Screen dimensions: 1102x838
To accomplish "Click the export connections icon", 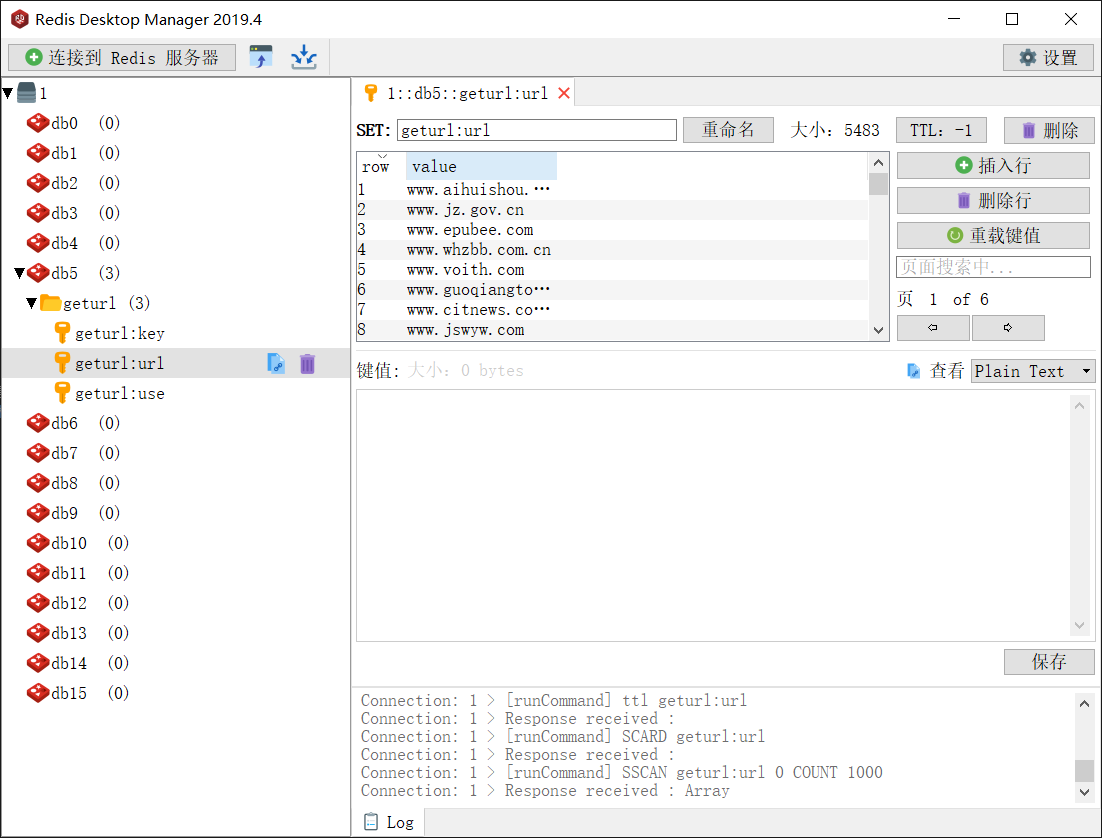I will click(304, 57).
